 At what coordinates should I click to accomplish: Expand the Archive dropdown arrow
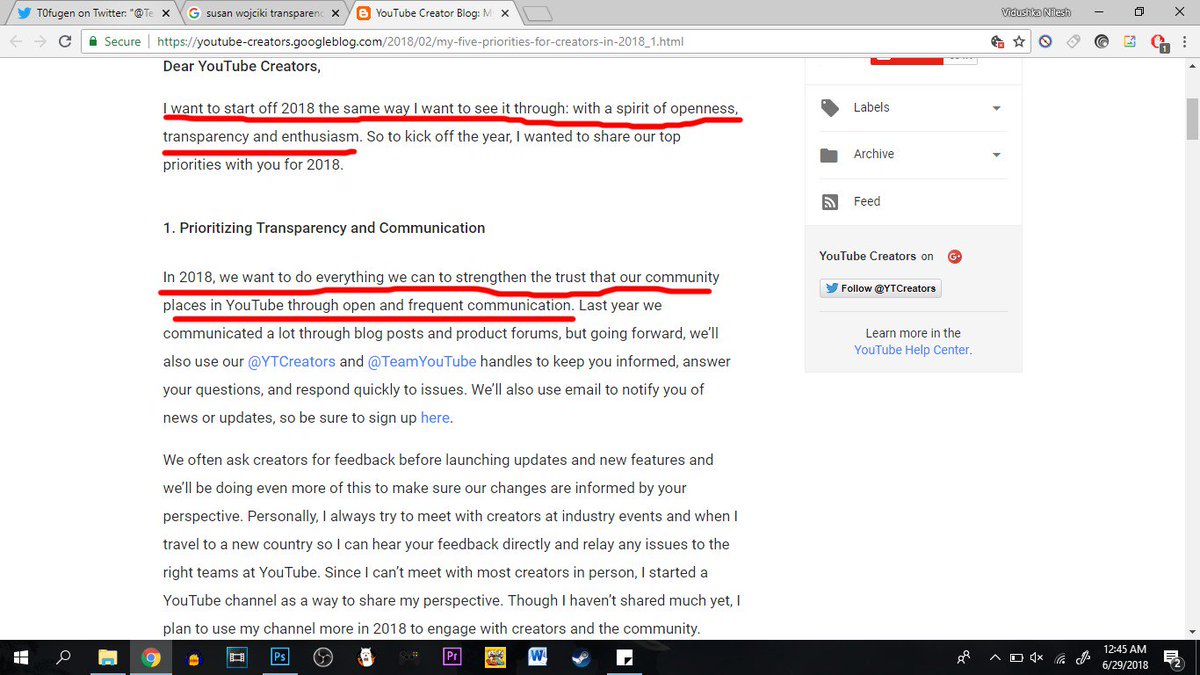[997, 155]
